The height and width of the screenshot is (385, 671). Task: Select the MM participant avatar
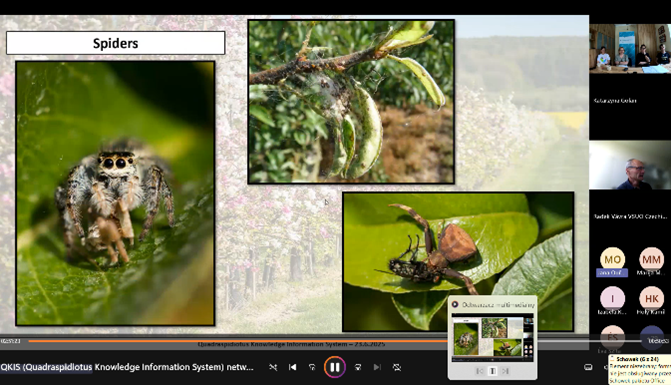(x=651, y=259)
